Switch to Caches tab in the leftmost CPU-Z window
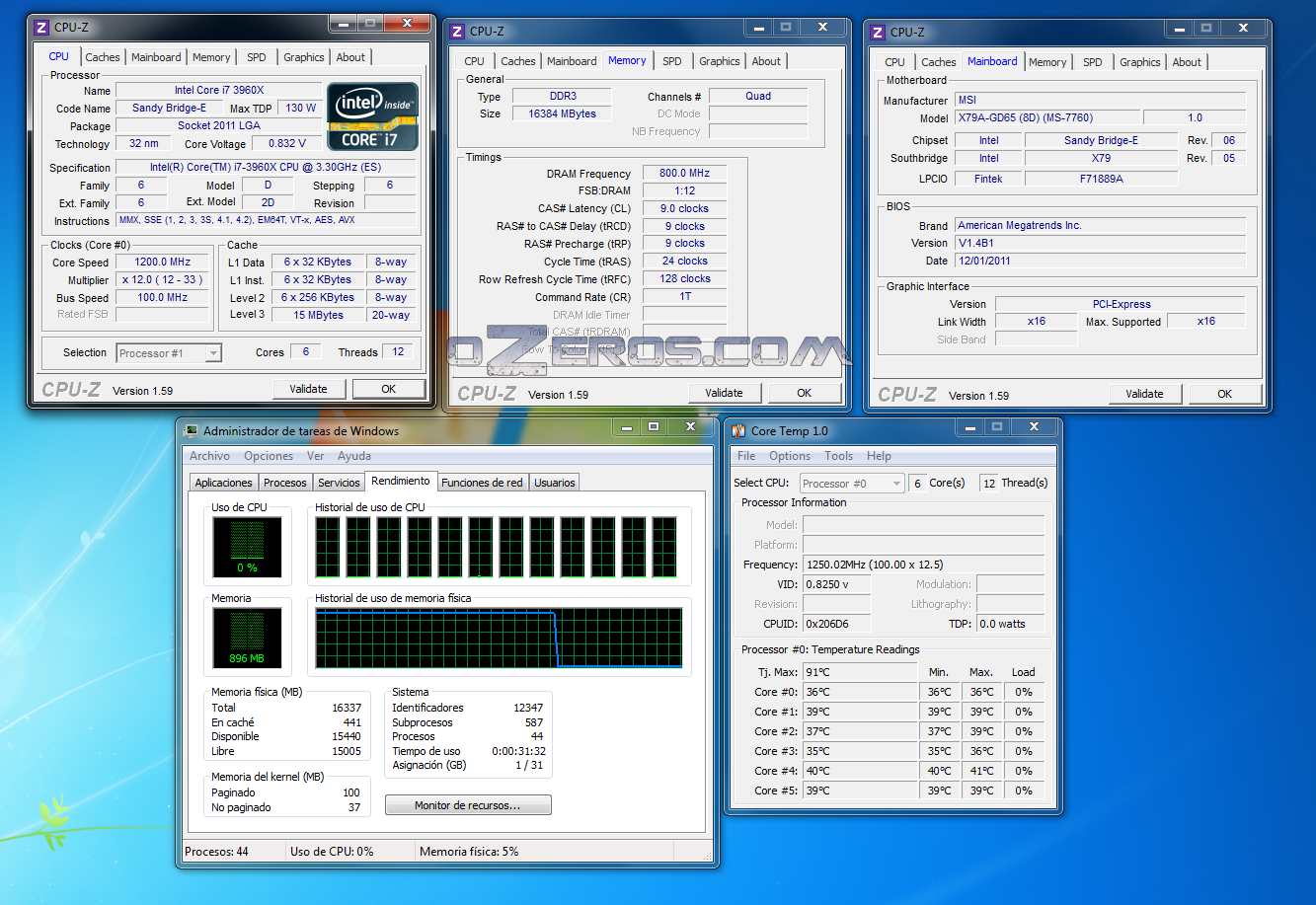This screenshot has height=905, width=1316. pyautogui.click(x=103, y=57)
